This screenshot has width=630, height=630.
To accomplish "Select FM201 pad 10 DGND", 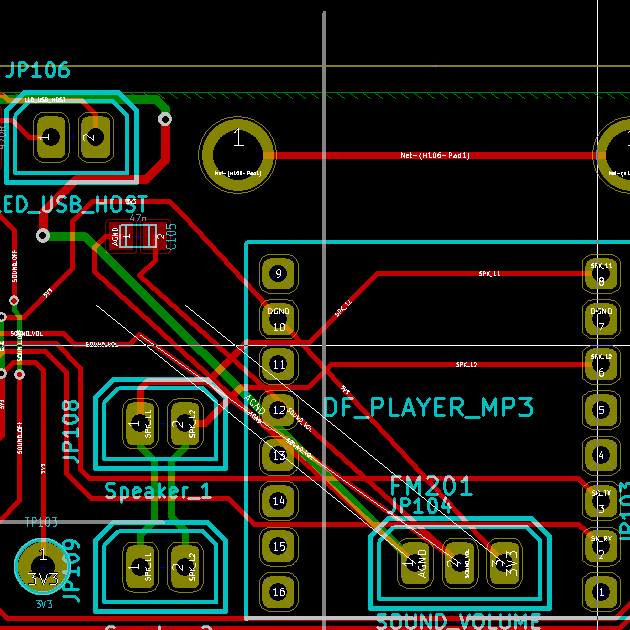I will coord(278,319).
